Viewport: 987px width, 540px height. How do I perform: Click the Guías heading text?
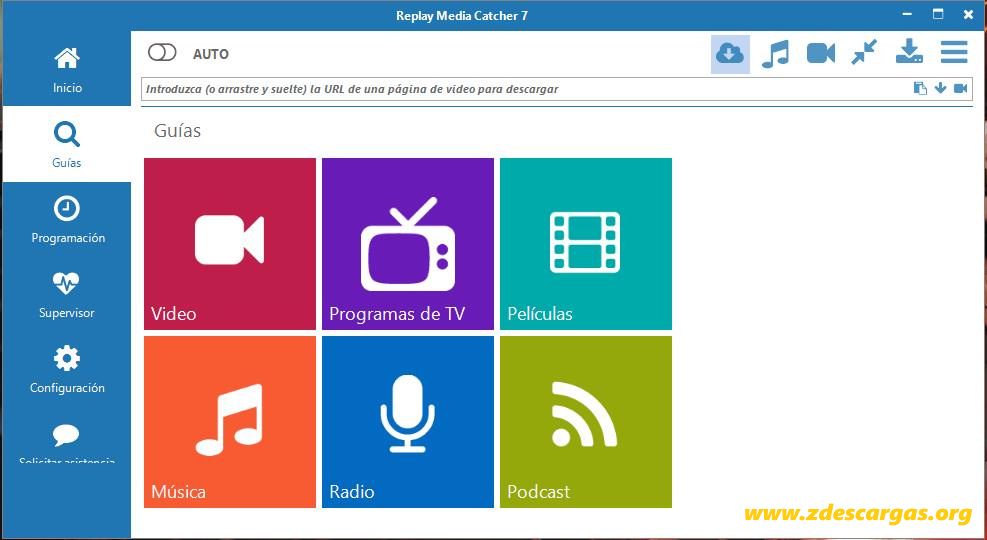(x=178, y=131)
